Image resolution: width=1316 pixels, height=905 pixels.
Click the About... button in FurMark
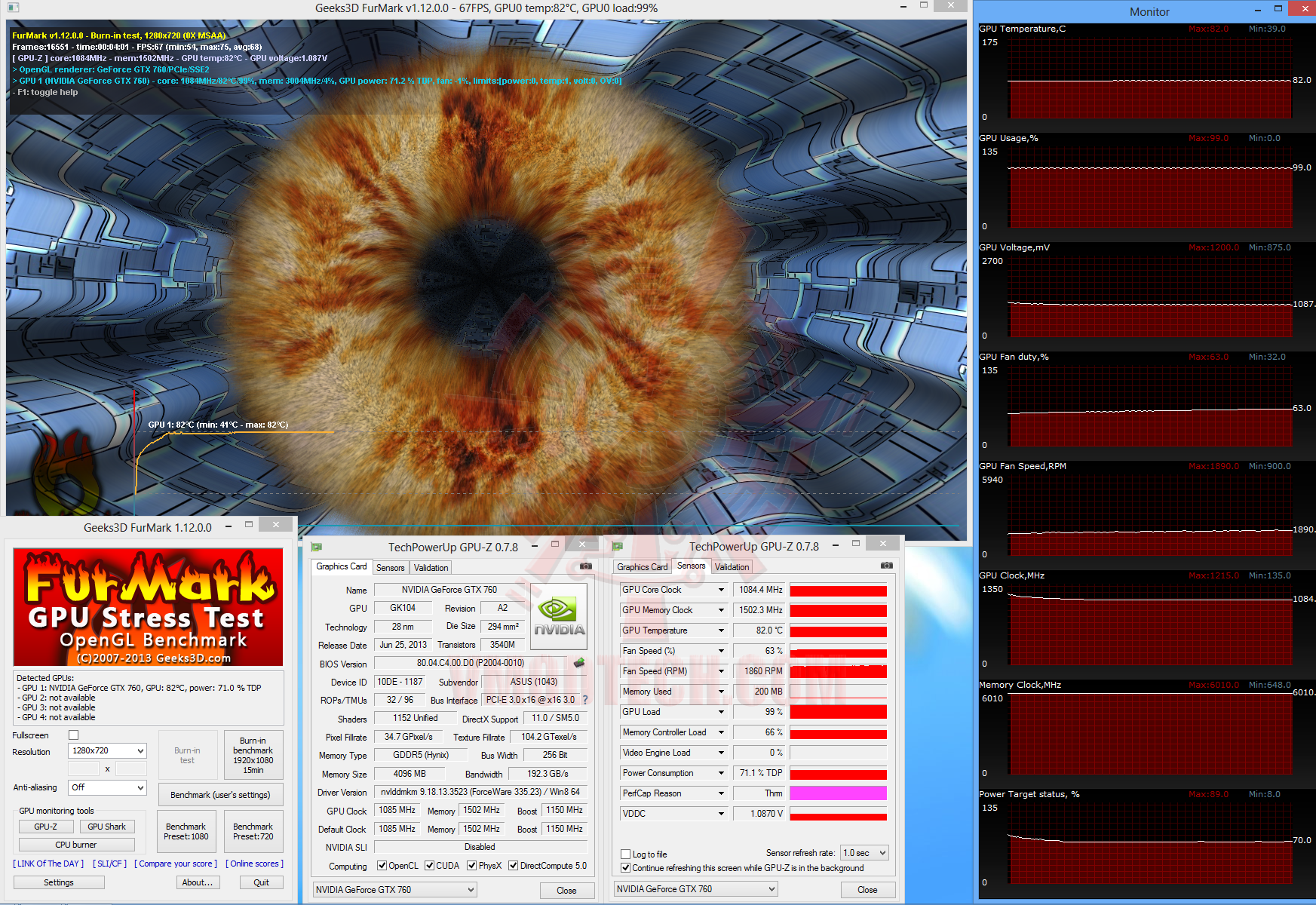pyautogui.click(x=198, y=882)
